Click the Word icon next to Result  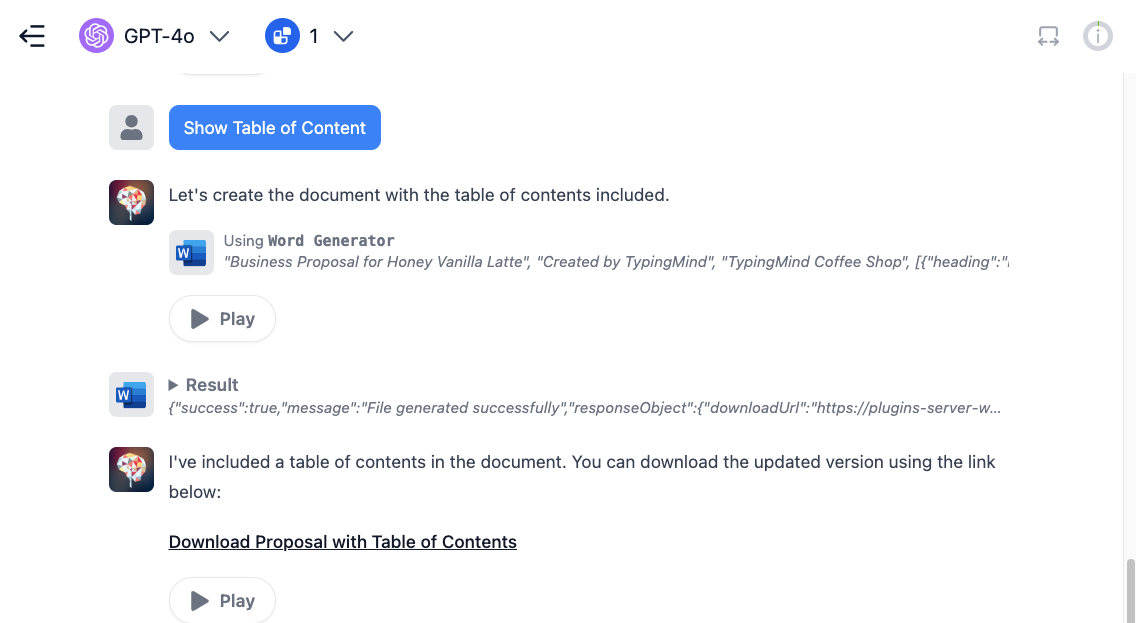point(131,395)
